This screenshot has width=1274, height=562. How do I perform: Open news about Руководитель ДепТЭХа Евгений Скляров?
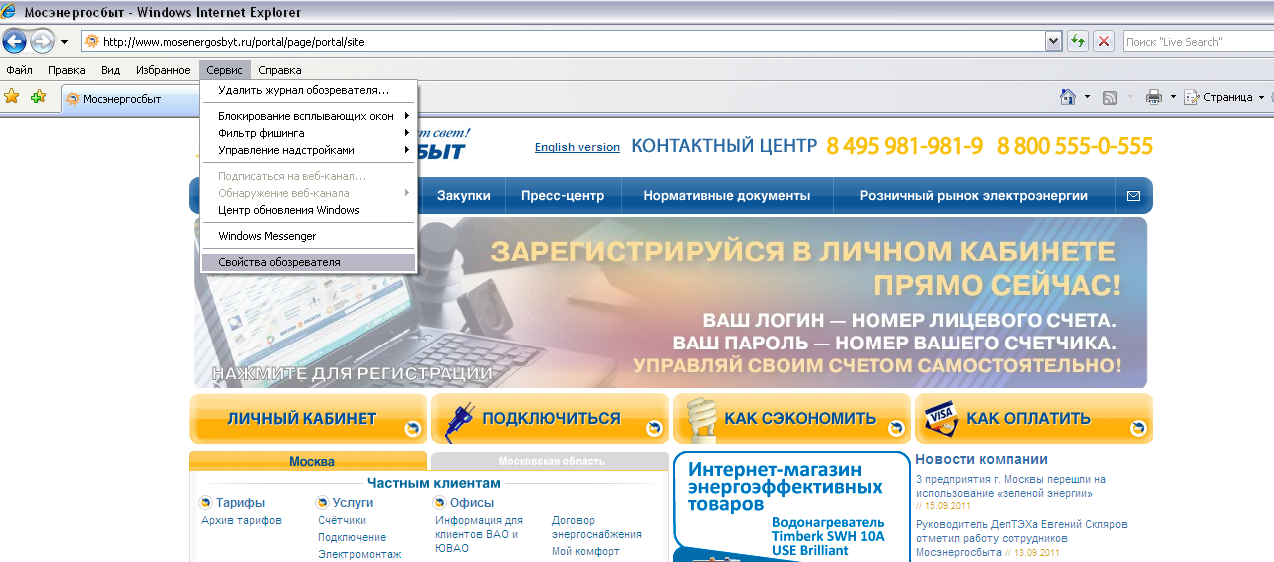(x=1022, y=538)
